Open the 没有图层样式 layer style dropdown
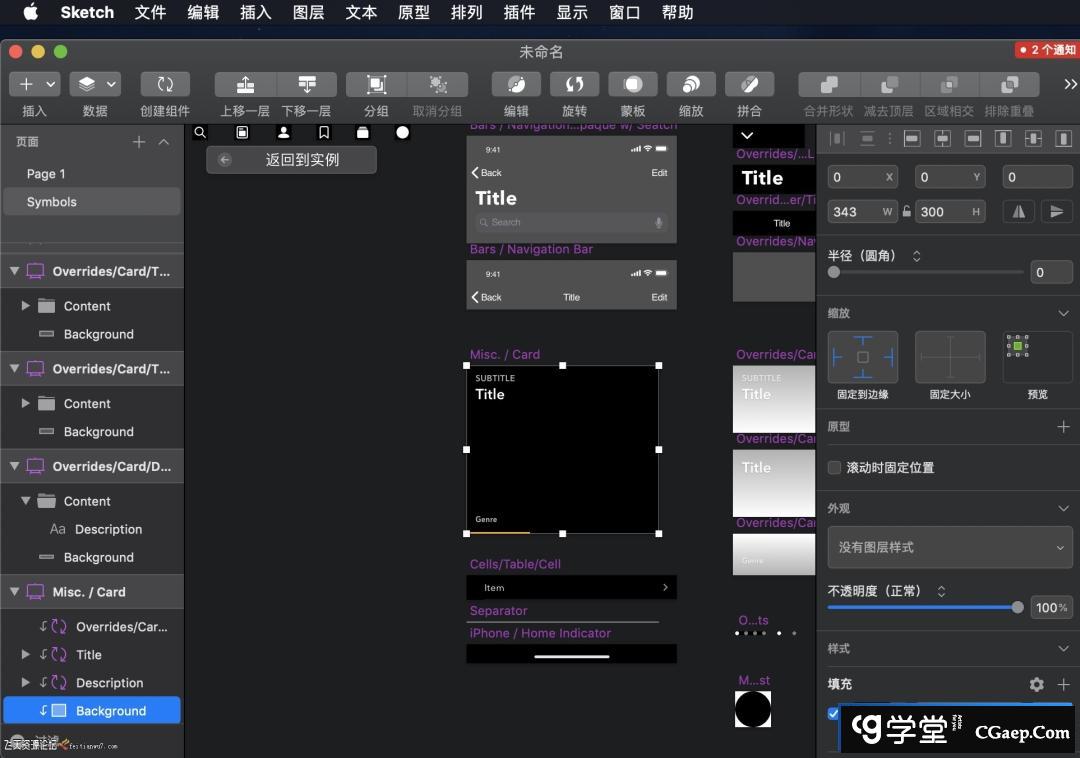 point(949,547)
